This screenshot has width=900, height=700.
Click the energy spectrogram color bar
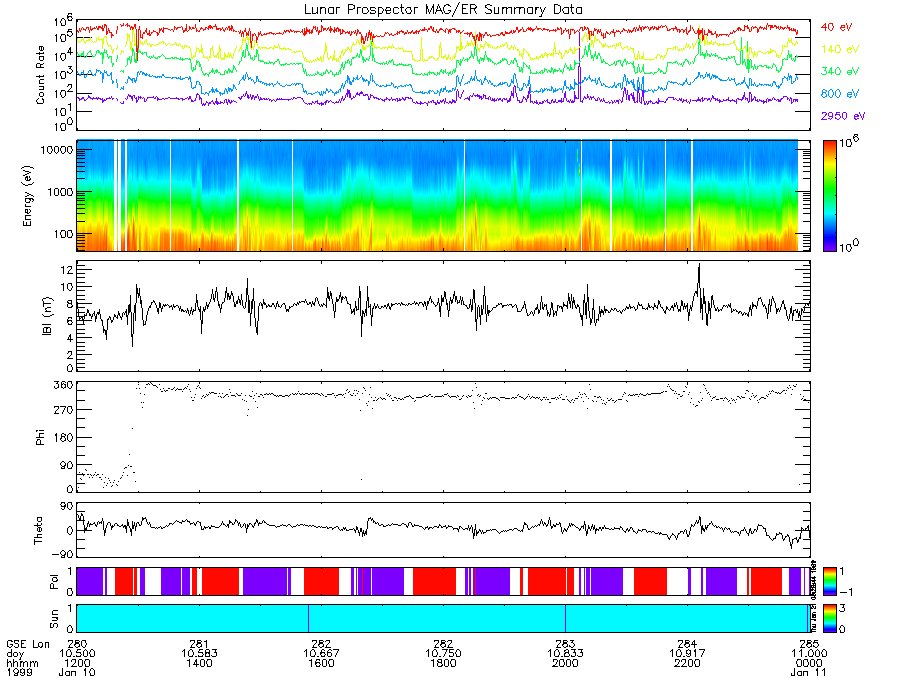(829, 196)
